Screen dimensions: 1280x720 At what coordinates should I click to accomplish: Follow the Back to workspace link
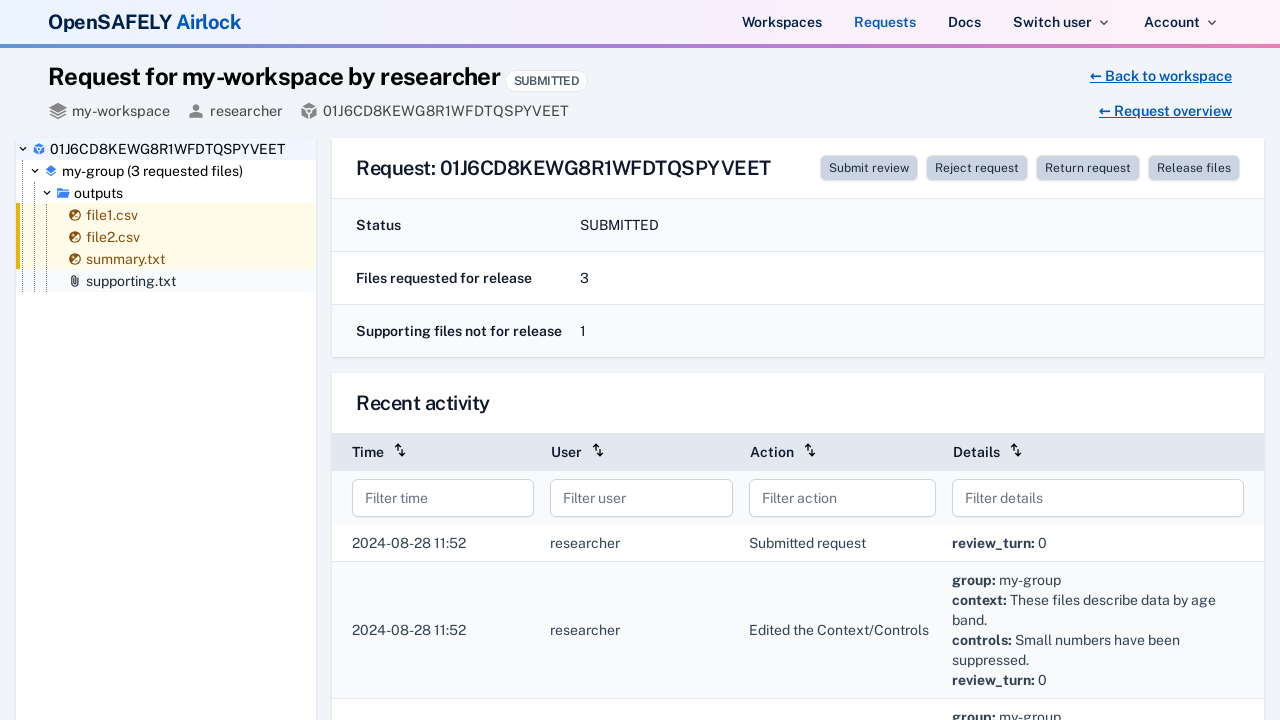point(1160,76)
